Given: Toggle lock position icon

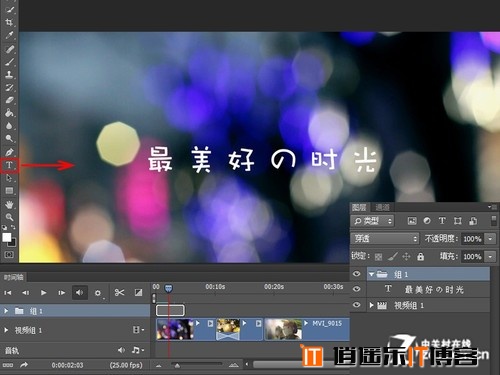Looking at the screenshot, I should pyautogui.click(x=406, y=256).
